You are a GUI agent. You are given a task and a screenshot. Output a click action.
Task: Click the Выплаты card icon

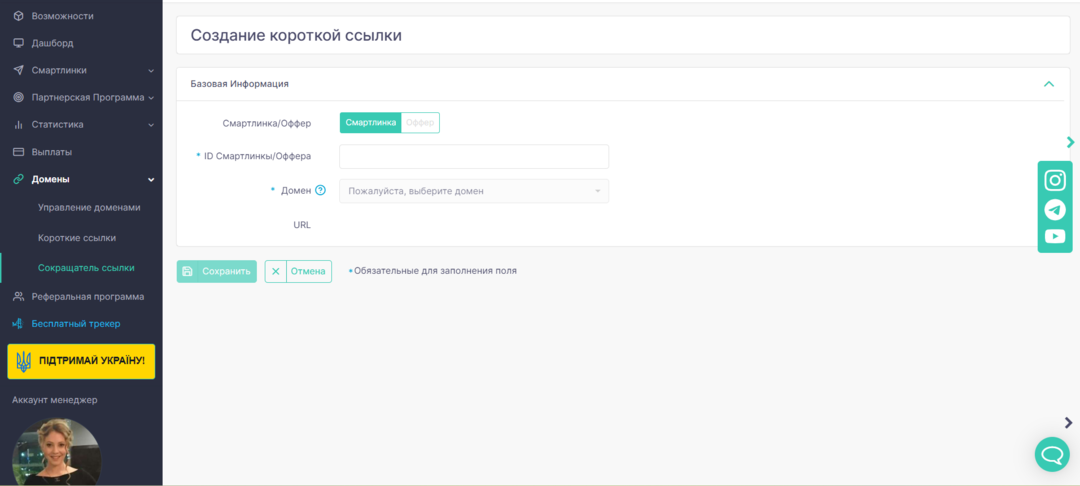(x=18, y=152)
